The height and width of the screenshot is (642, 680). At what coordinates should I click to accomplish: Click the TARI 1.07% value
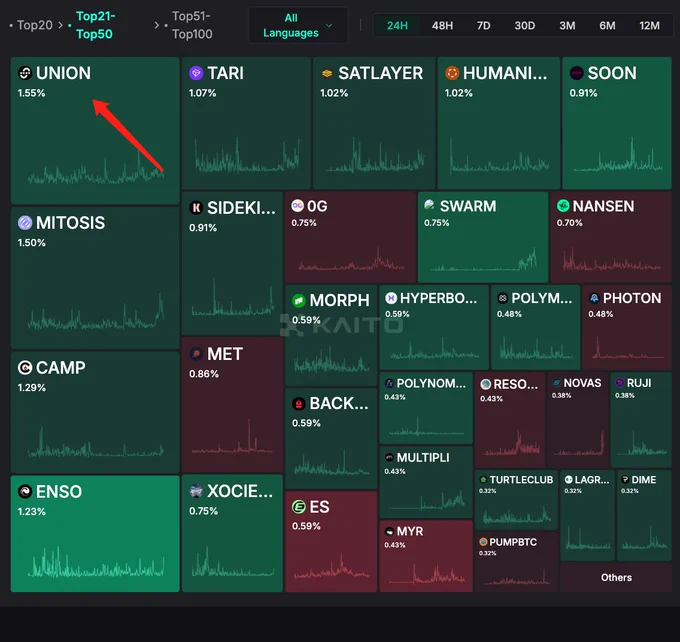coord(203,93)
